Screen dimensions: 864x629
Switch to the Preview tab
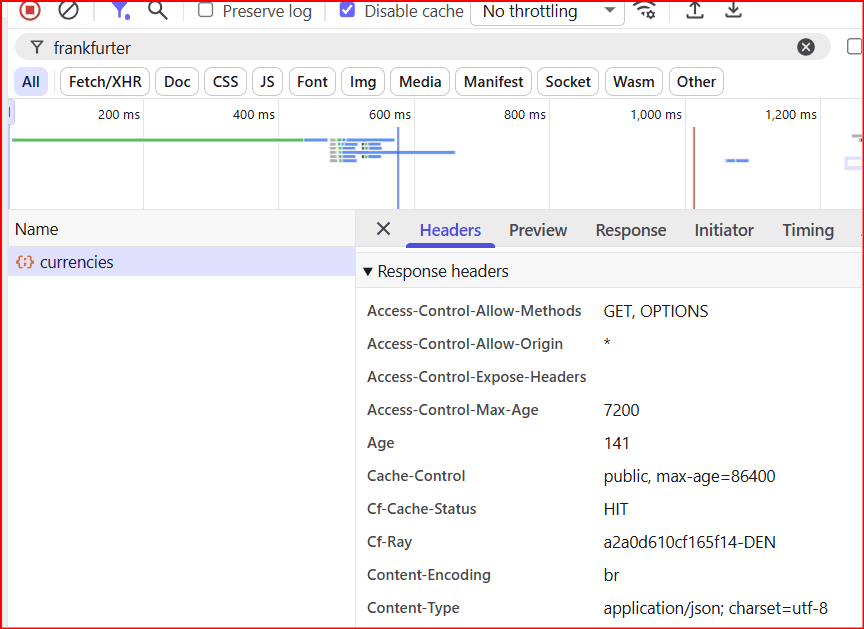[x=538, y=230]
